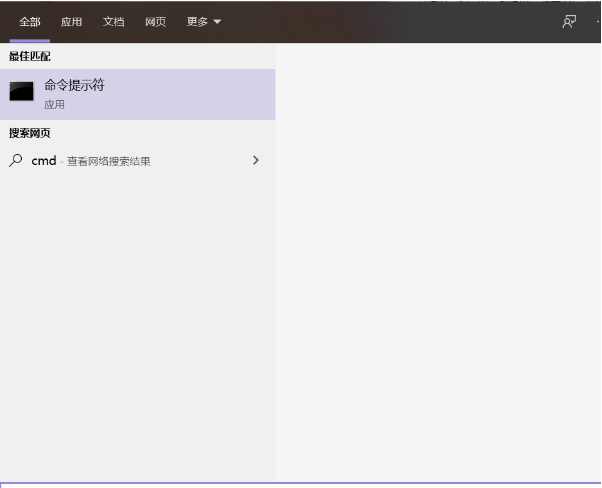Viewport: 602px width, 488px height.
Task: Switch to the 文档 tab
Action: click(x=114, y=22)
